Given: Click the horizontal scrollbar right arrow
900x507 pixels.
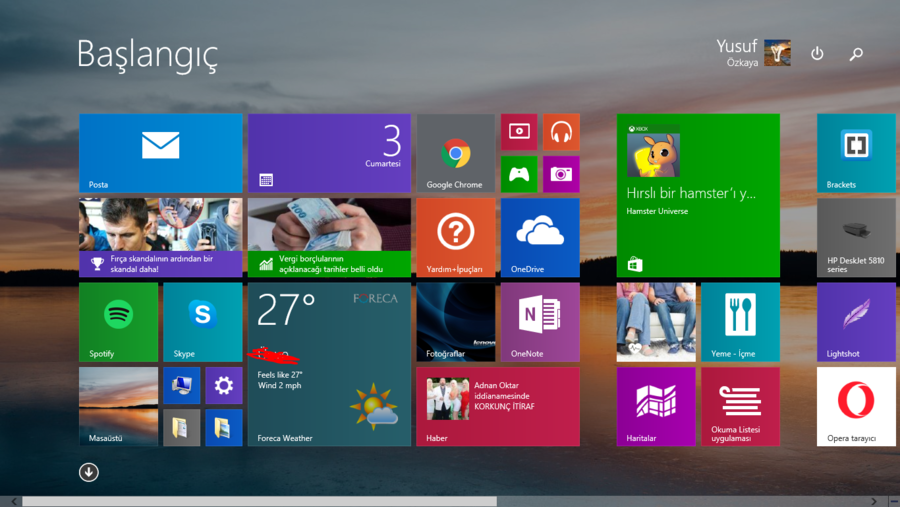Looking at the screenshot, I should 874,501.
